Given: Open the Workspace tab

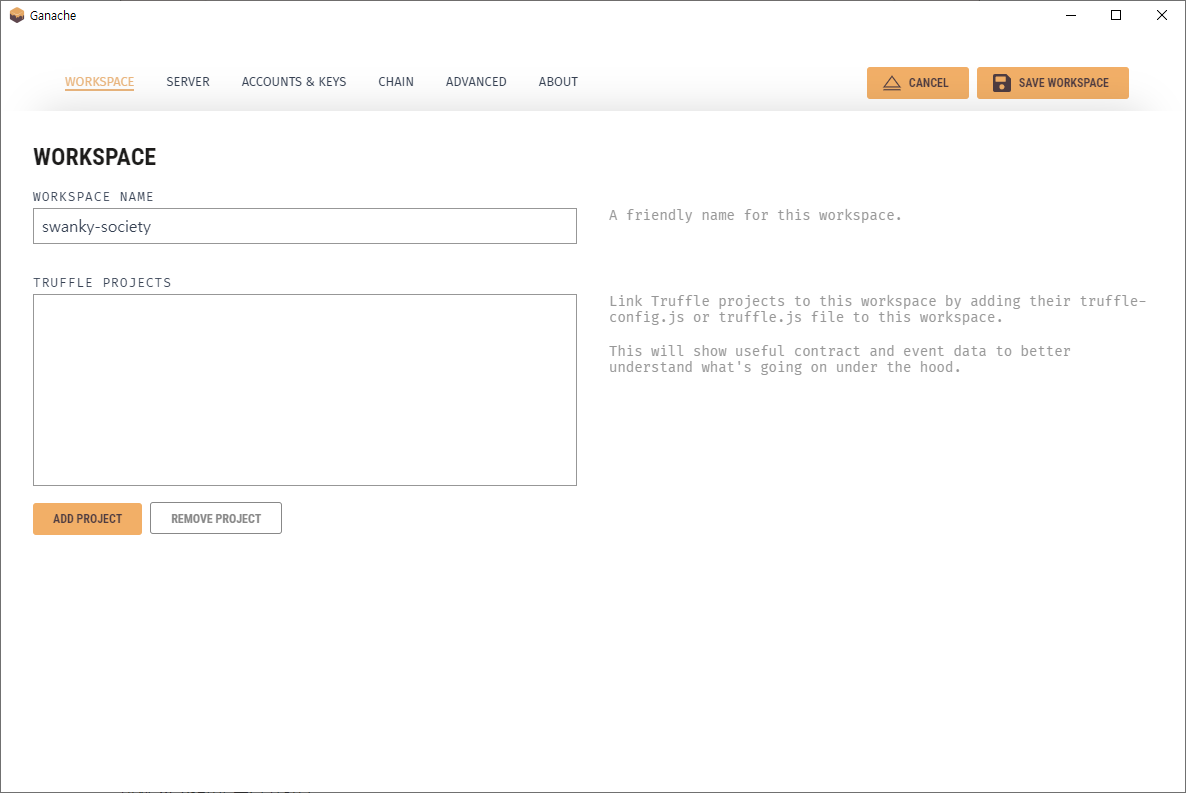Looking at the screenshot, I should tap(99, 82).
